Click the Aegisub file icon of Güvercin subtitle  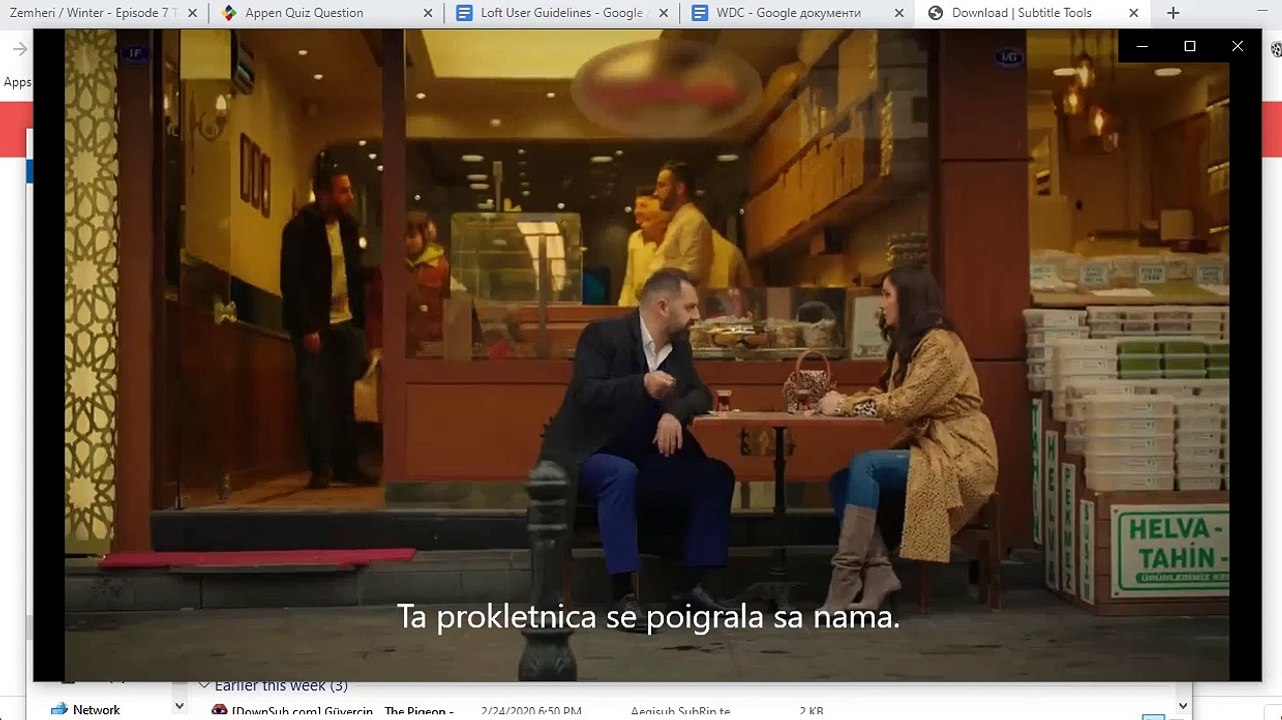219,712
